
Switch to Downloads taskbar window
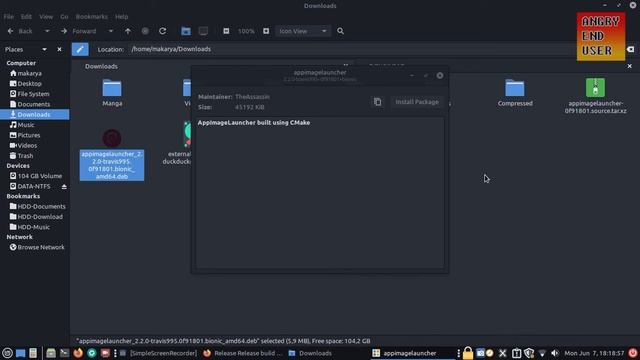(x=310, y=353)
